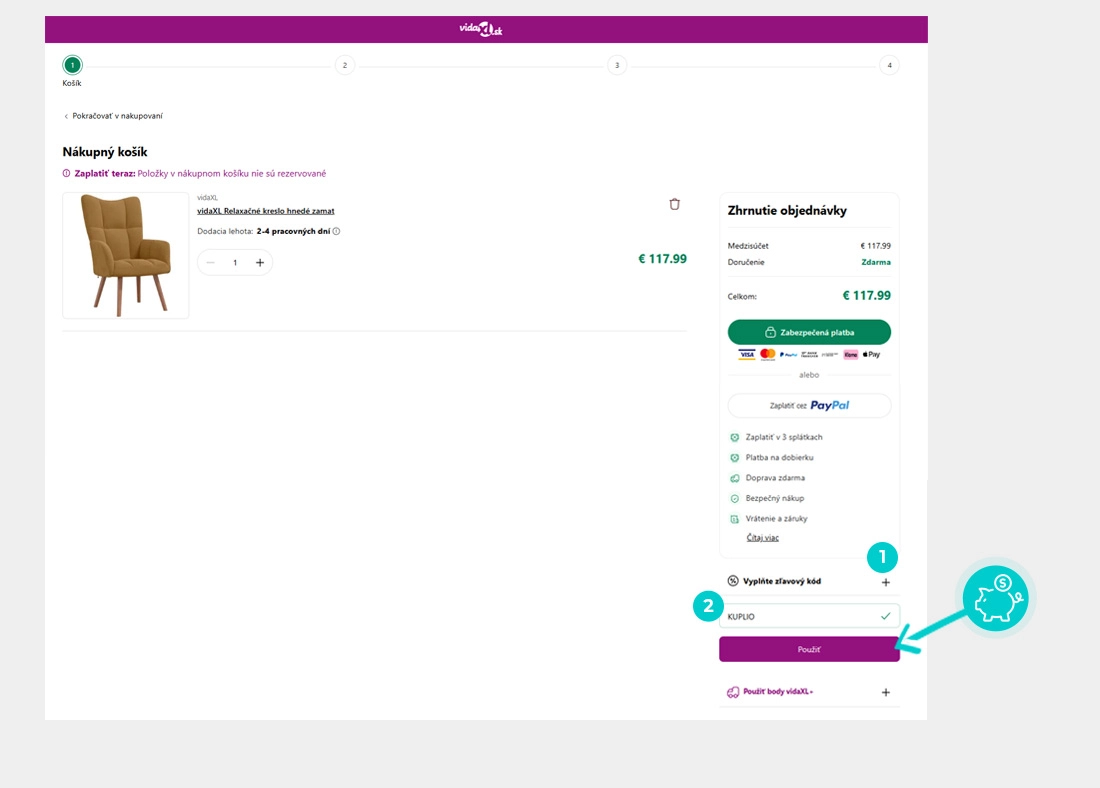Click the Vrátenie a záruky text
Image resolution: width=1100 pixels, height=788 pixels.
pos(777,519)
